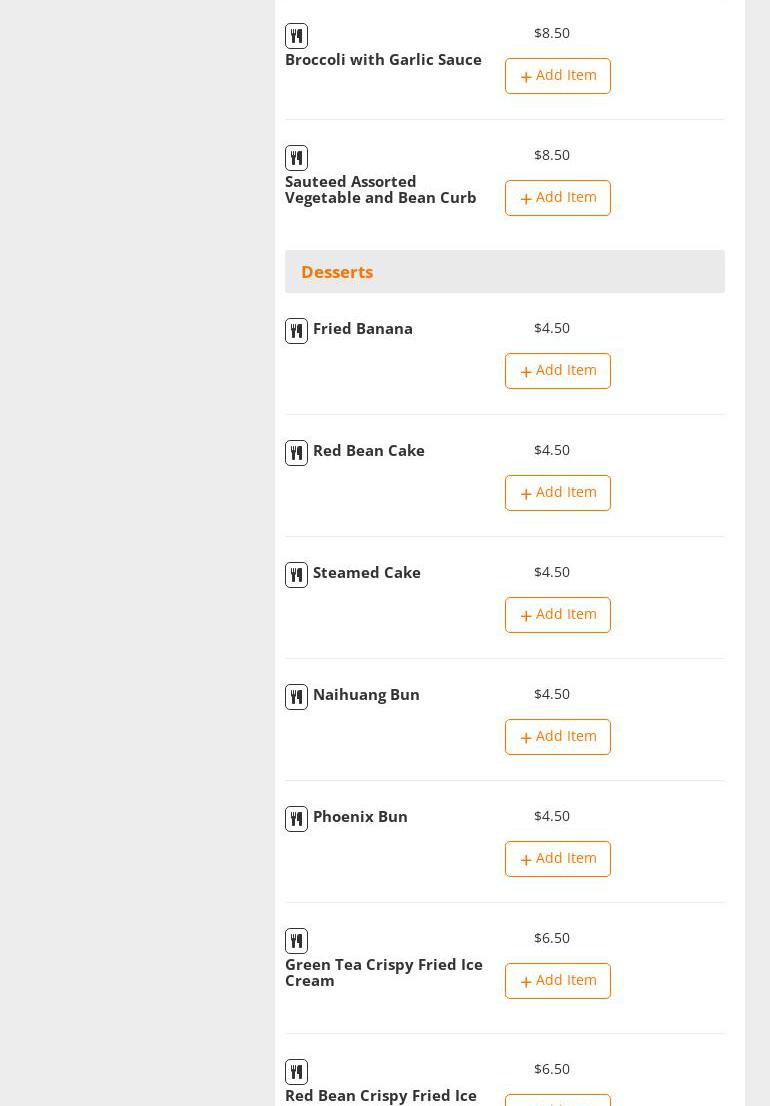Image resolution: width=770 pixels, height=1106 pixels.
Task: Click utensils icon above Green Tea Crispy Ice Cream
Action: tap(296, 941)
